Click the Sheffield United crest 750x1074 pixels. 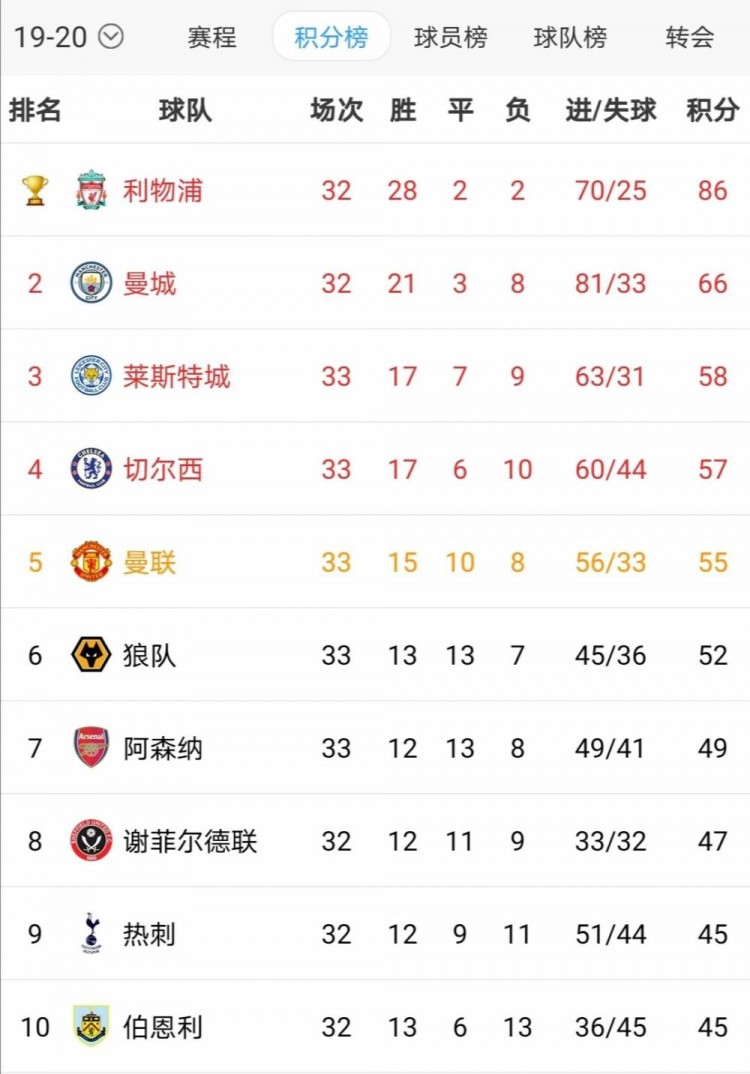91,840
